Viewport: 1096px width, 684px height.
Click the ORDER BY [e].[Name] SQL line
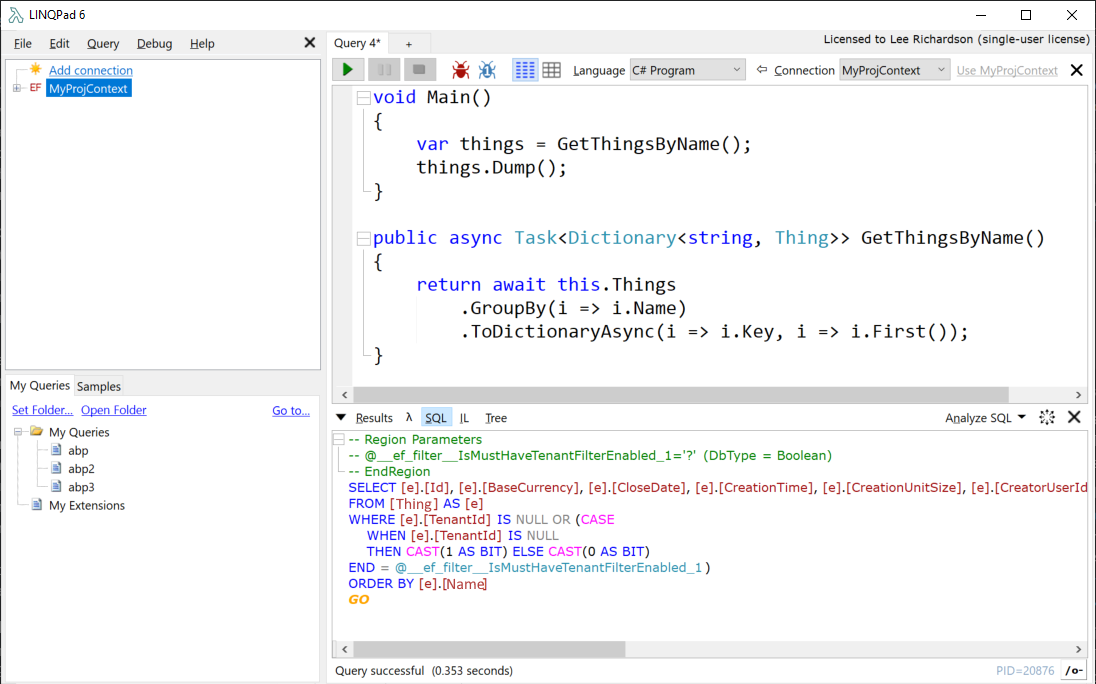(x=418, y=583)
